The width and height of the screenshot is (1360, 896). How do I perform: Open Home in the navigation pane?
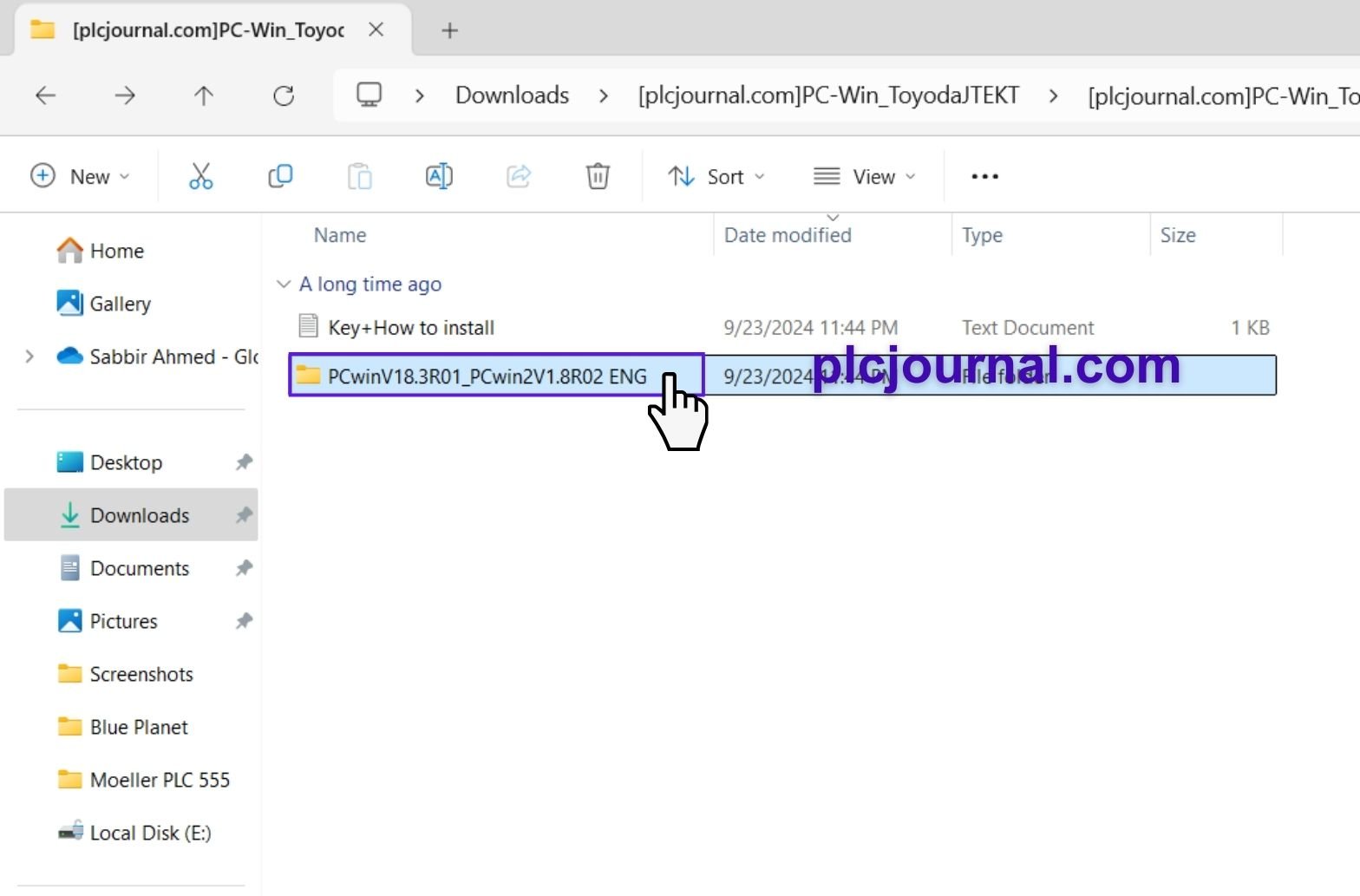coord(101,251)
